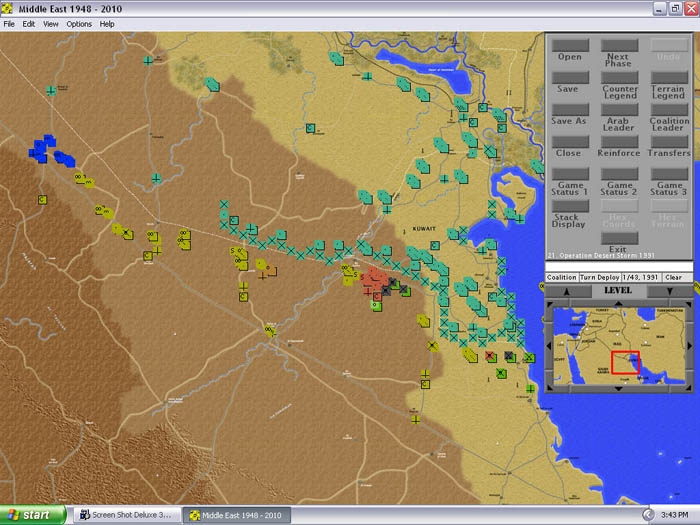Click the minimap's northeast corner arrow

point(689,305)
